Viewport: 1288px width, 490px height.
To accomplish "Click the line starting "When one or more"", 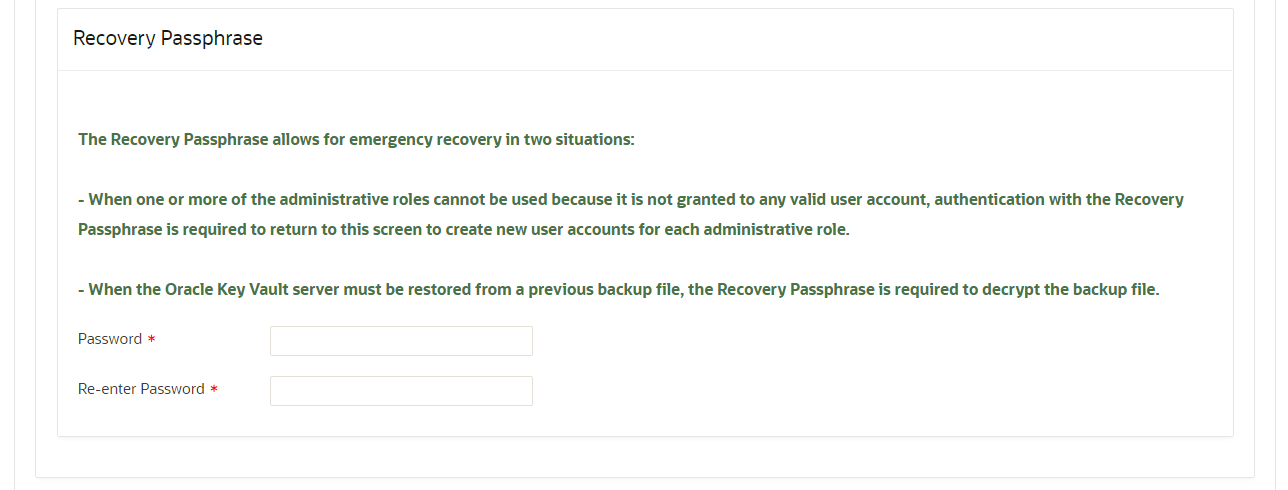I will point(630,199).
